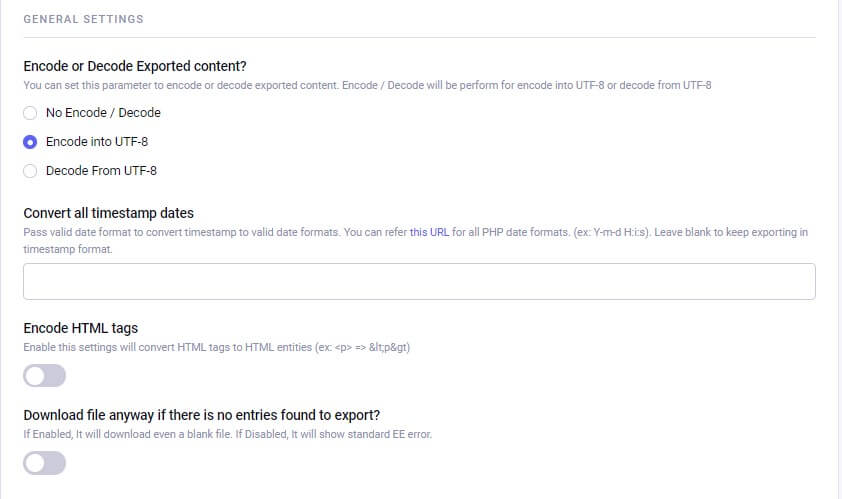Viewport: 842px width, 499px height.
Task: Click the 'Encode into UTF-8' label text
Action: tap(97, 142)
